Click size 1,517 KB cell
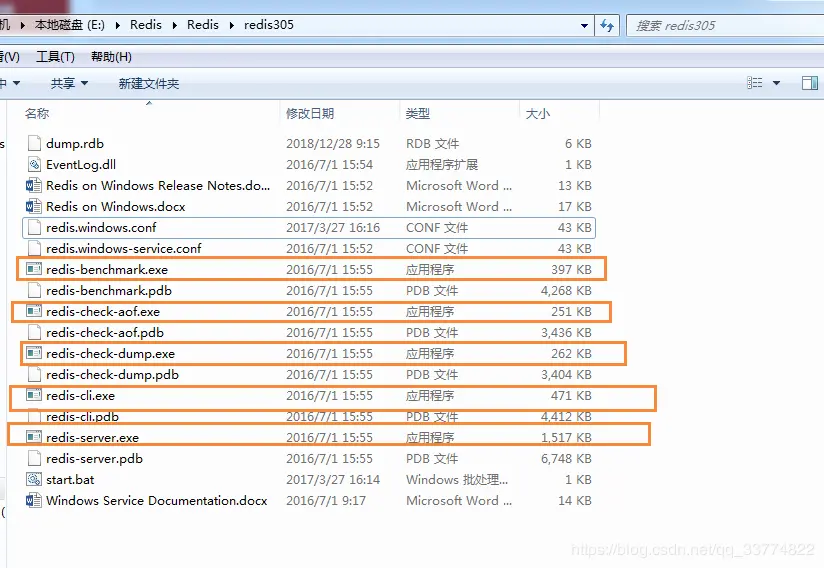The height and width of the screenshot is (568, 824). tap(566, 437)
